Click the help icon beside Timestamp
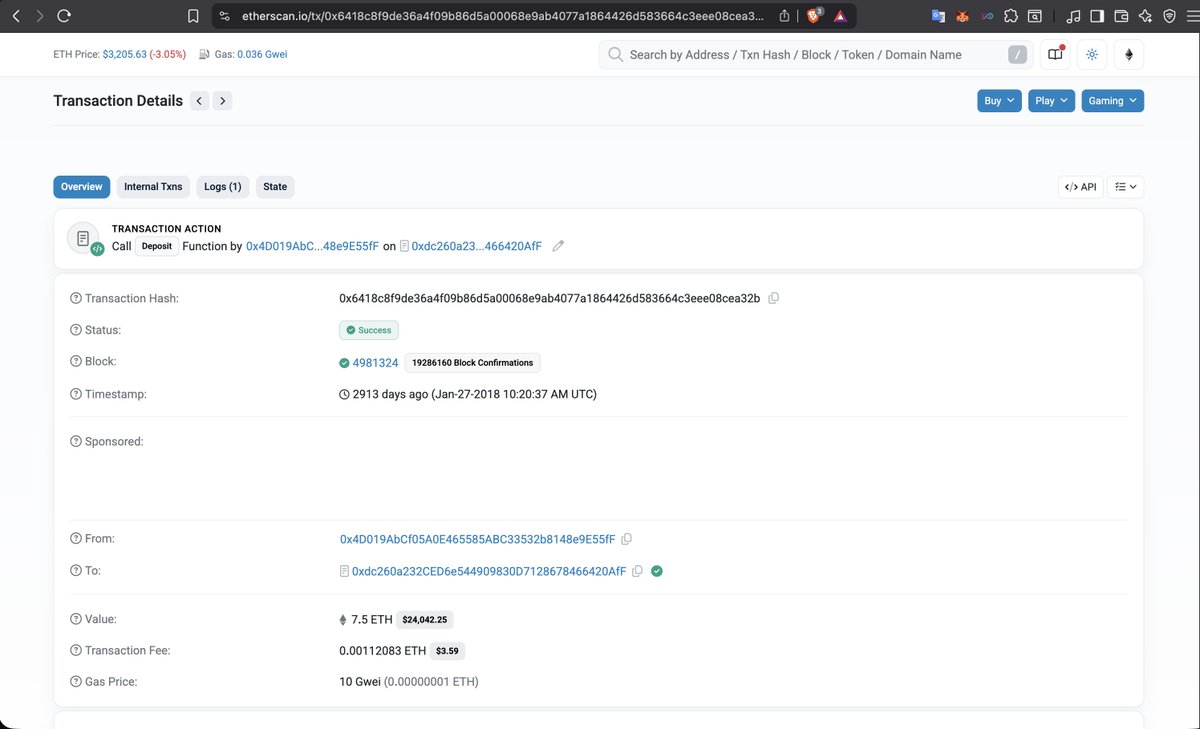1200x729 pixels. click(x=76, y=394)
